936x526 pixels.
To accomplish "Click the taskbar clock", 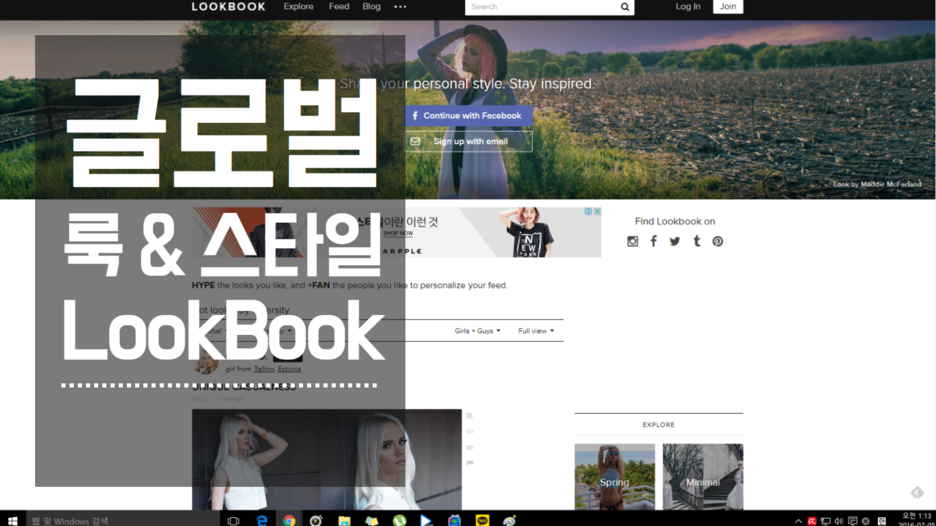I will point(916,519).
